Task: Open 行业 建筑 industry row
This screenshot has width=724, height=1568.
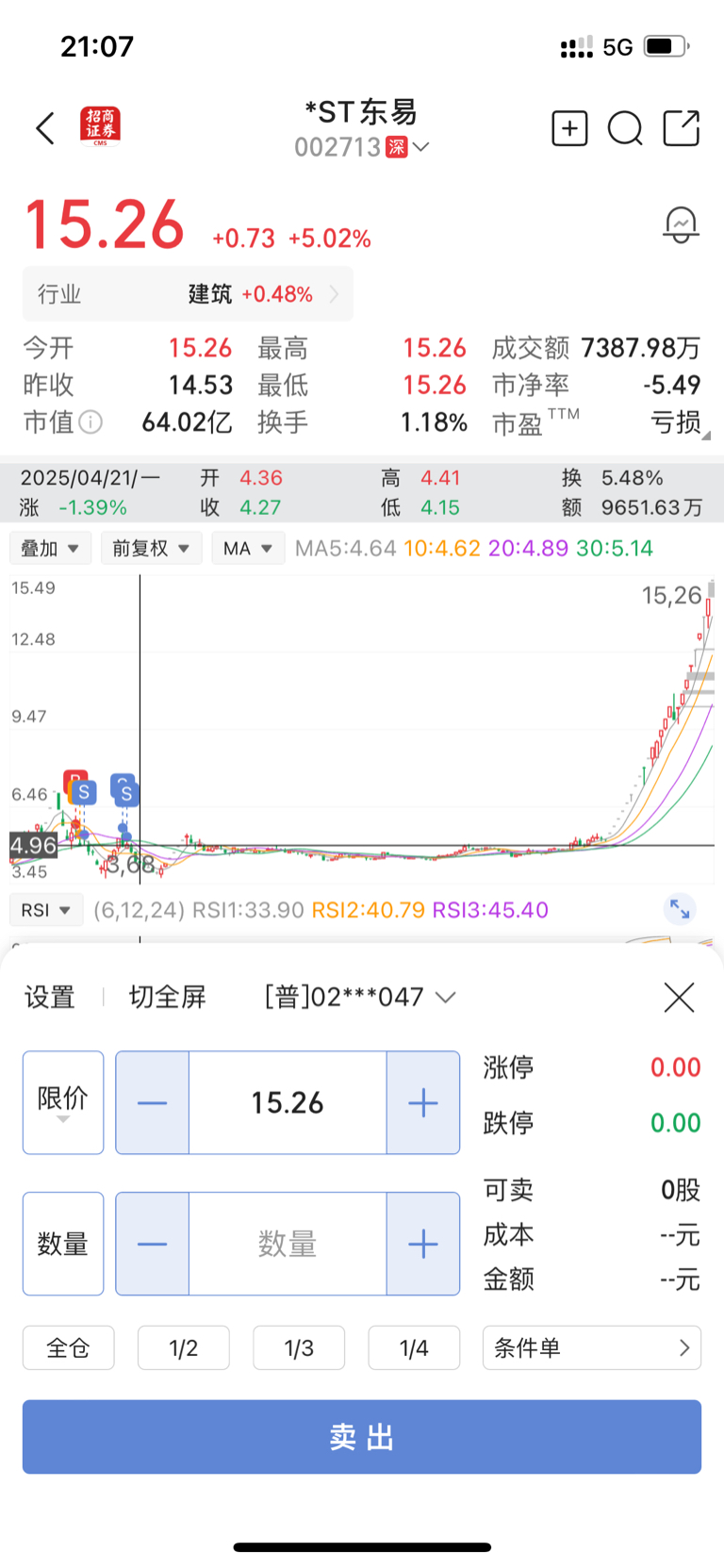Action: (x=188, y=294)
